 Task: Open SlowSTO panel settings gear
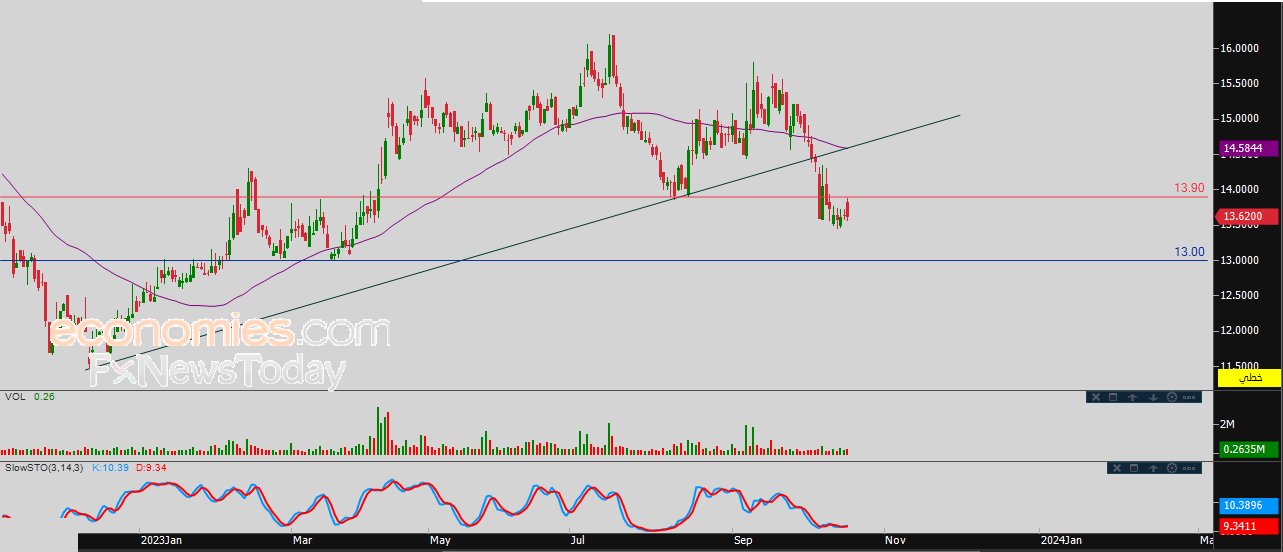tap(1172, 468)
